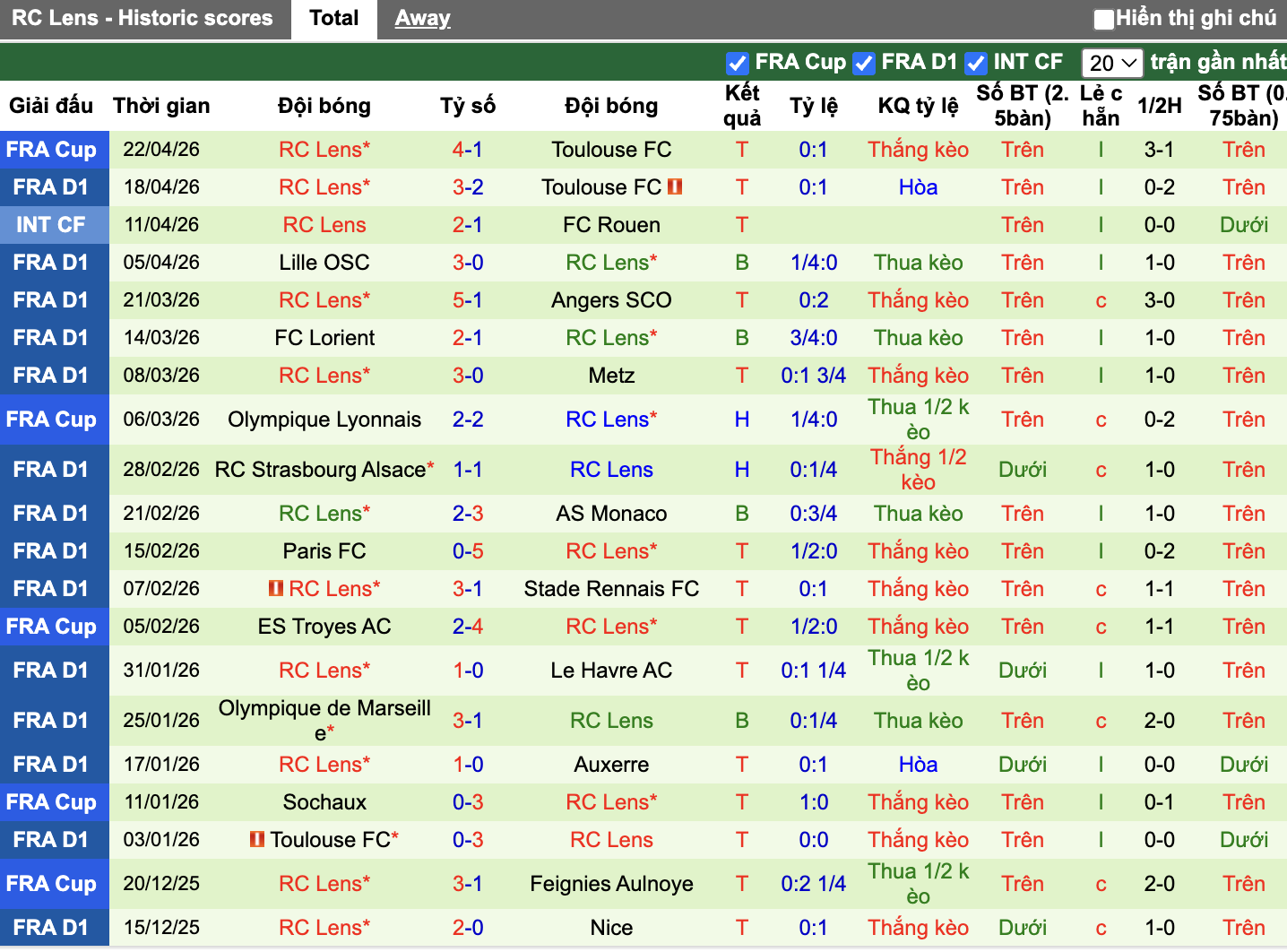Image resolution: width=1287 pixels, height=952 pixels.
Task: Click Olympique de Marseille team name
Action: coord(324,721)
